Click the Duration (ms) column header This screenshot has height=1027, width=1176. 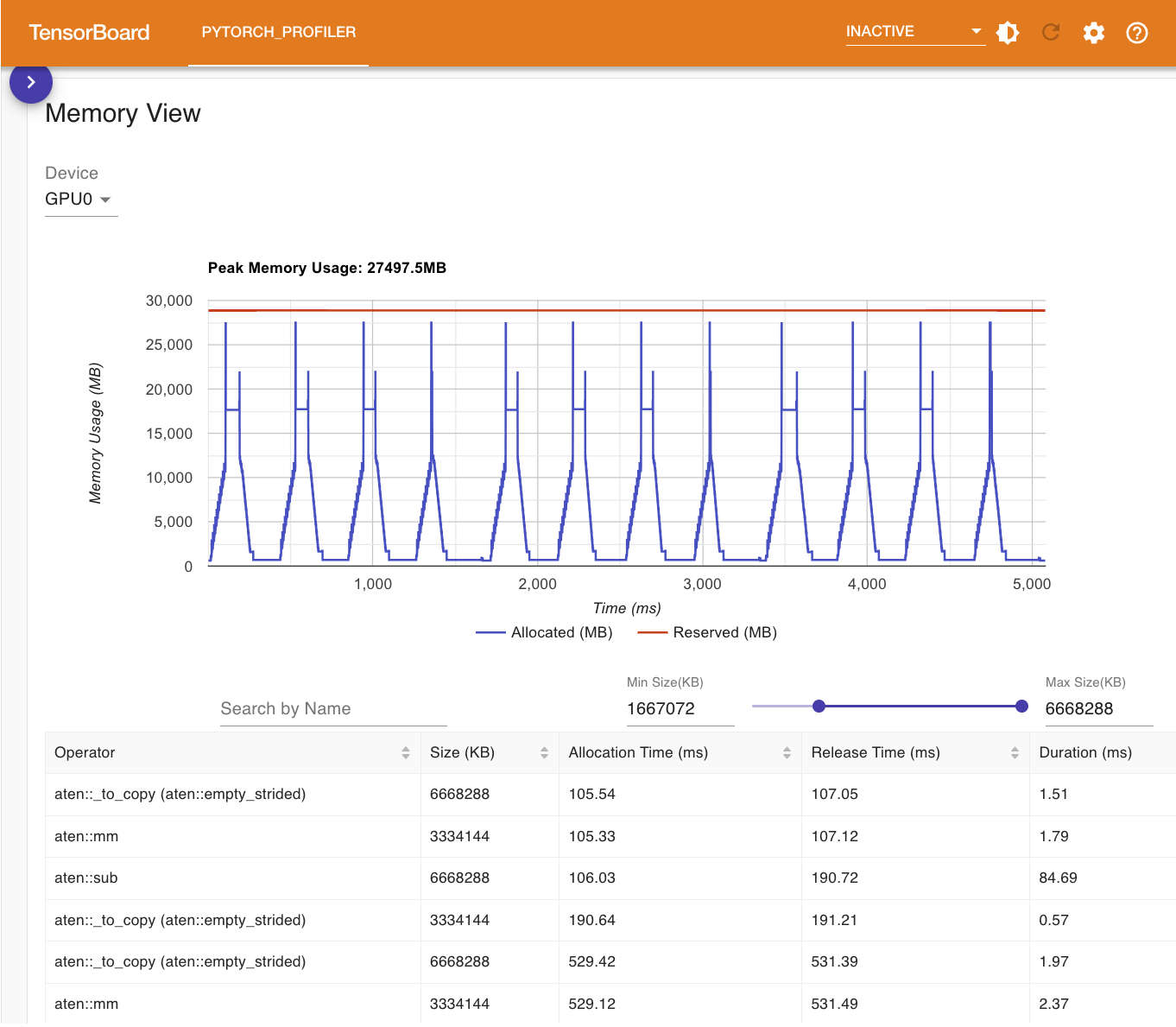pos(1085,753)
